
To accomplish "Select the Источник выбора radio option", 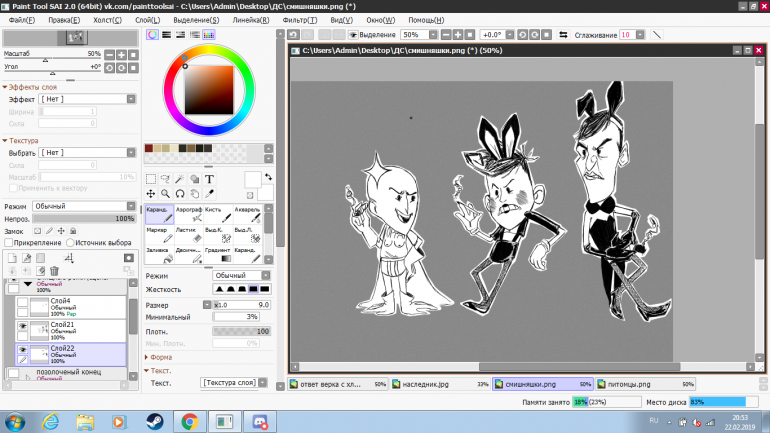I will [x=70, y=242].
